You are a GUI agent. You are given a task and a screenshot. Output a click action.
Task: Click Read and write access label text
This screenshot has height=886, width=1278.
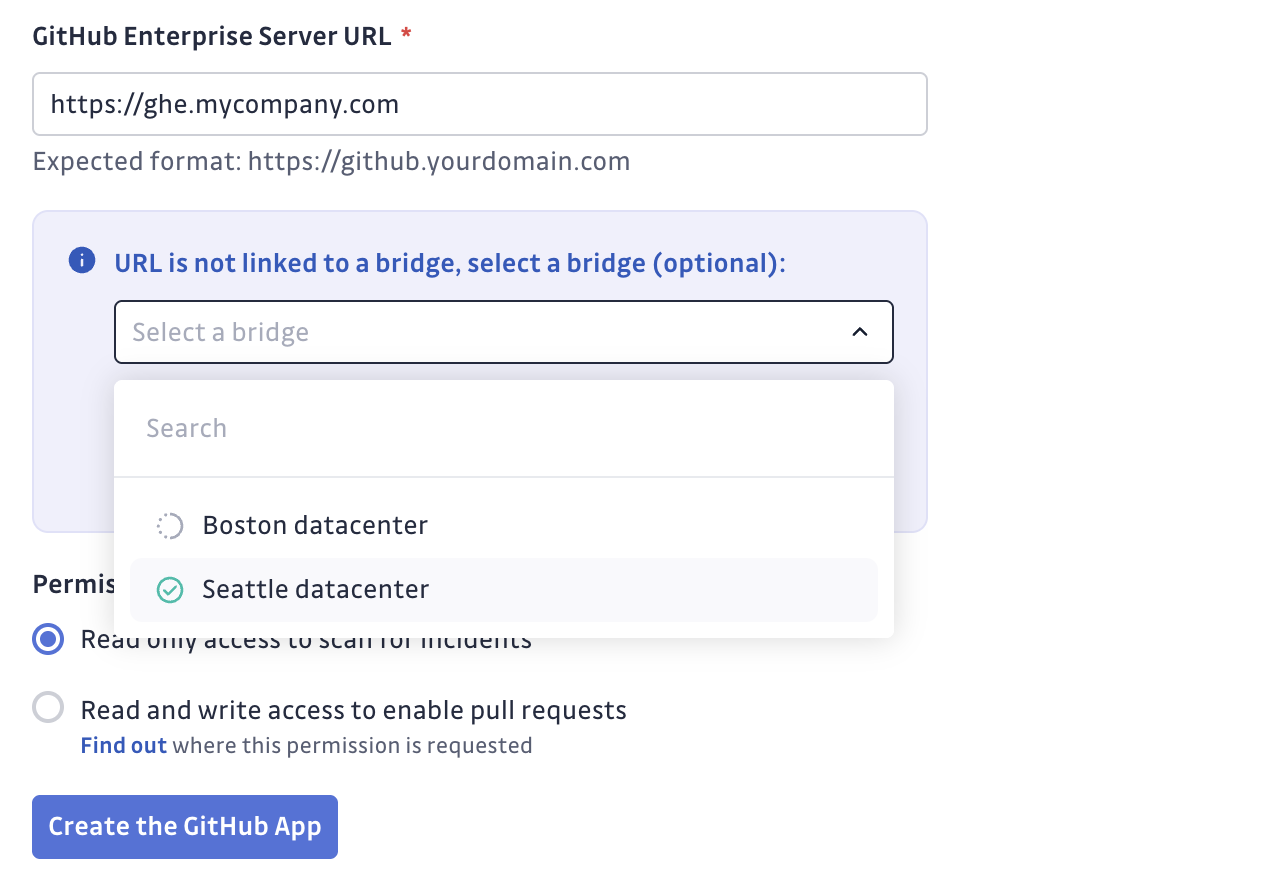coord(353,710)
